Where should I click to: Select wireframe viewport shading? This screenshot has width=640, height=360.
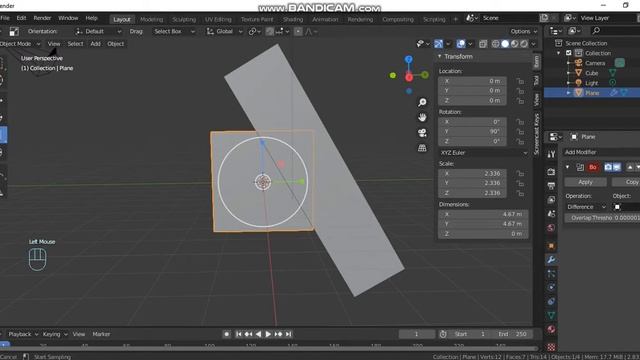pyautogui.click(x=496, y=44)
